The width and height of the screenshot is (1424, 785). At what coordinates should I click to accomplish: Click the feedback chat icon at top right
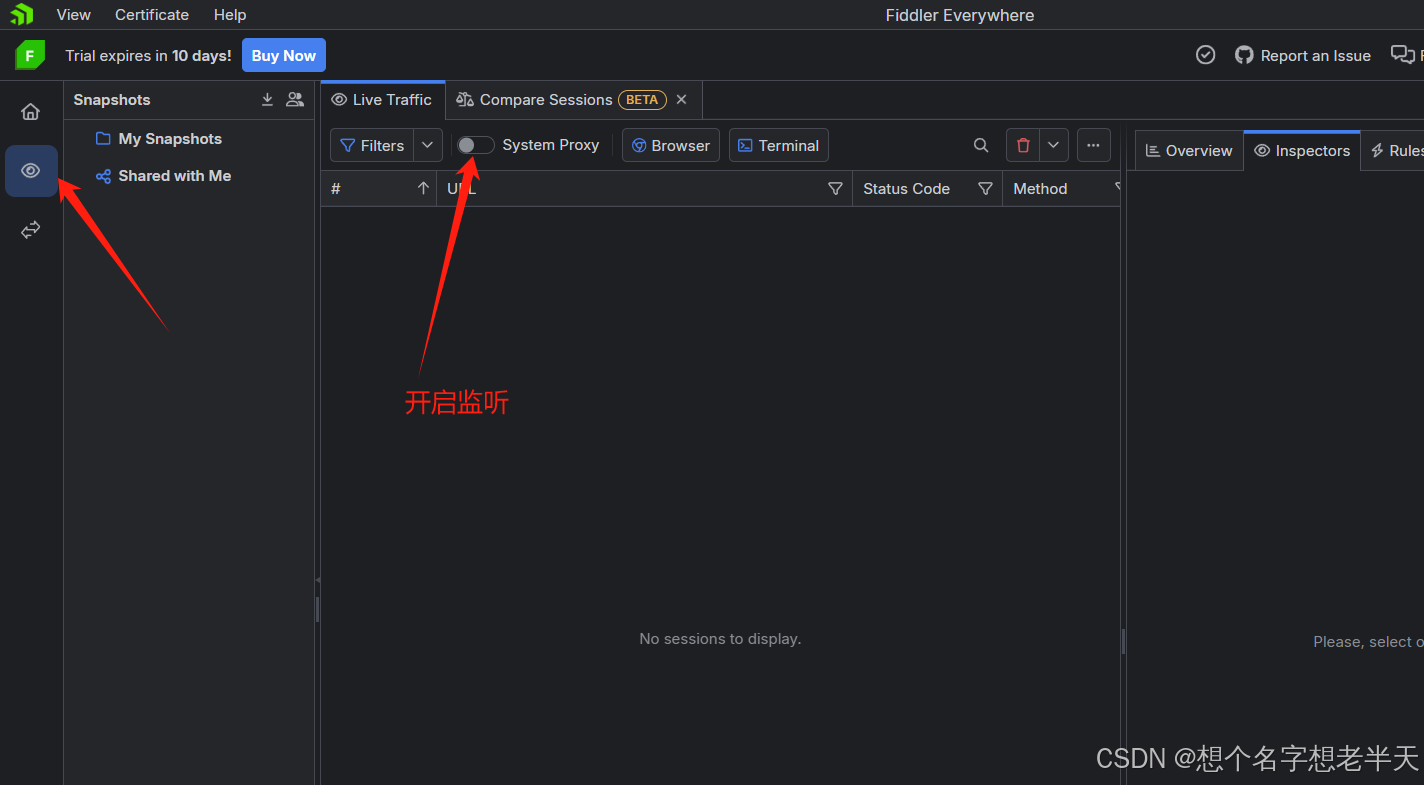pos(1402,56)
